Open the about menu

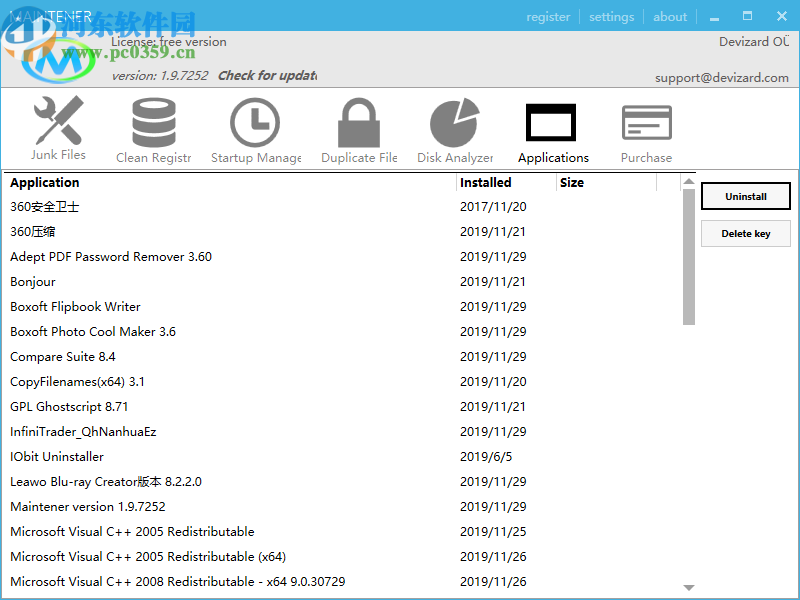click(670, 17)
